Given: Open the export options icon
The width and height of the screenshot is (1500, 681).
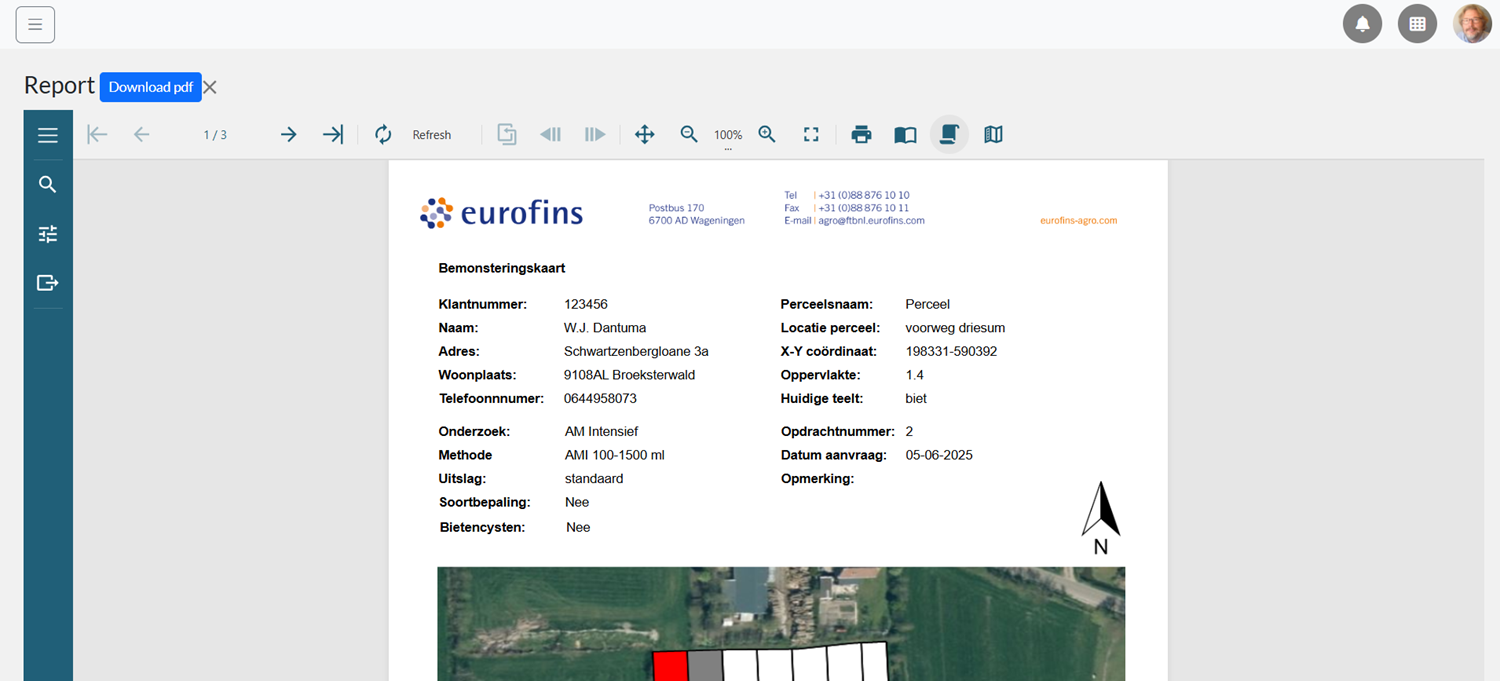Looking at the screenshot, I should click(x=48, y=283).
